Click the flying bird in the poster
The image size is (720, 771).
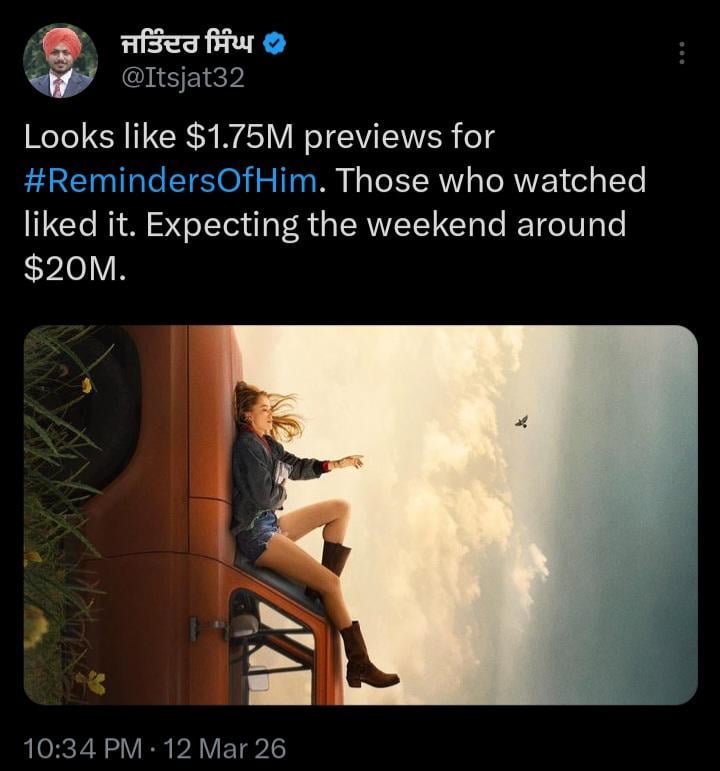point(522,421)
